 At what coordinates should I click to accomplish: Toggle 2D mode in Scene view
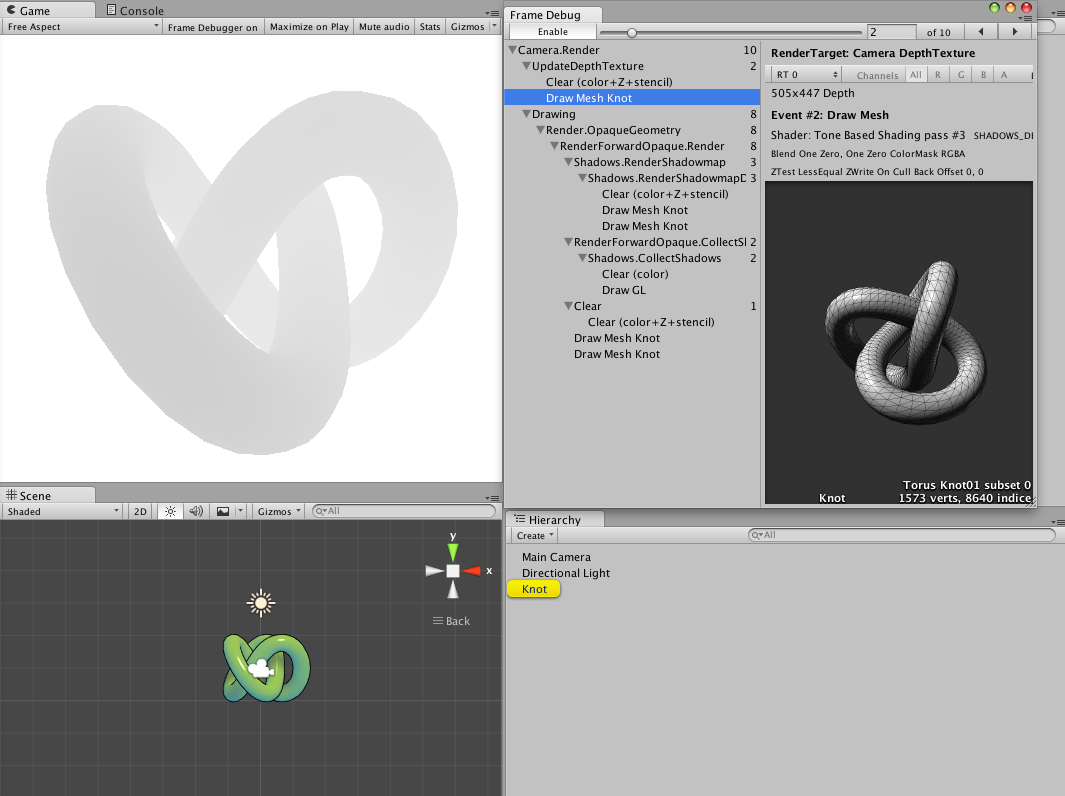(x=140, y=511)
